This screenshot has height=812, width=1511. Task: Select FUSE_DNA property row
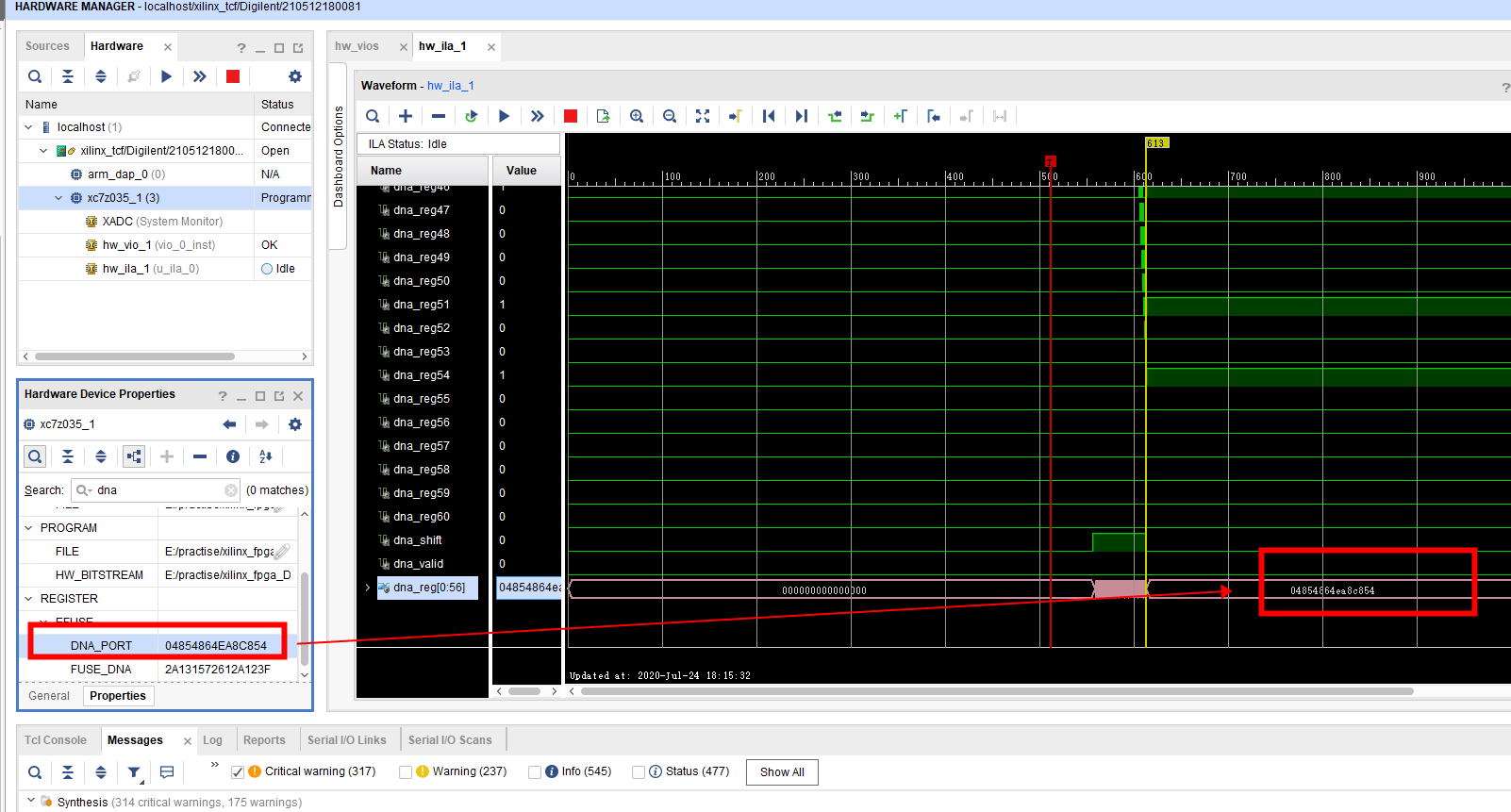click(x=158, y=670)
